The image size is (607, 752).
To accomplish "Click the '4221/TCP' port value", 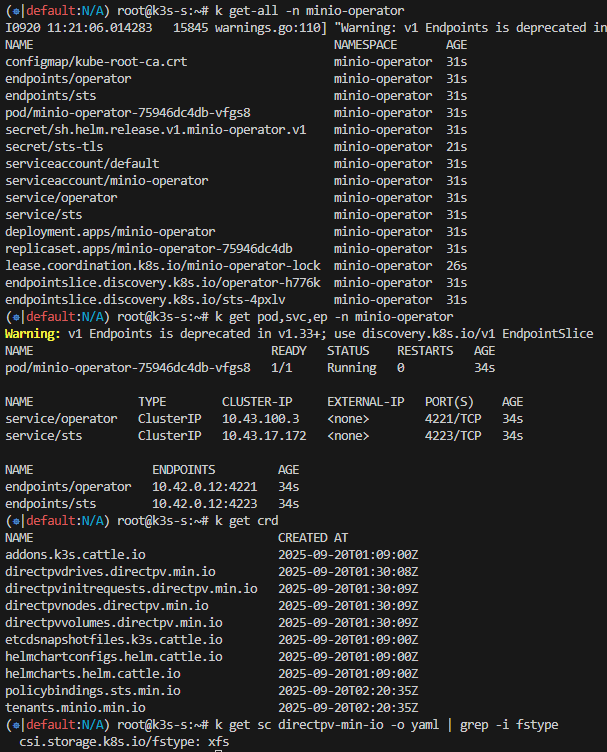I will tap(453, 419).
